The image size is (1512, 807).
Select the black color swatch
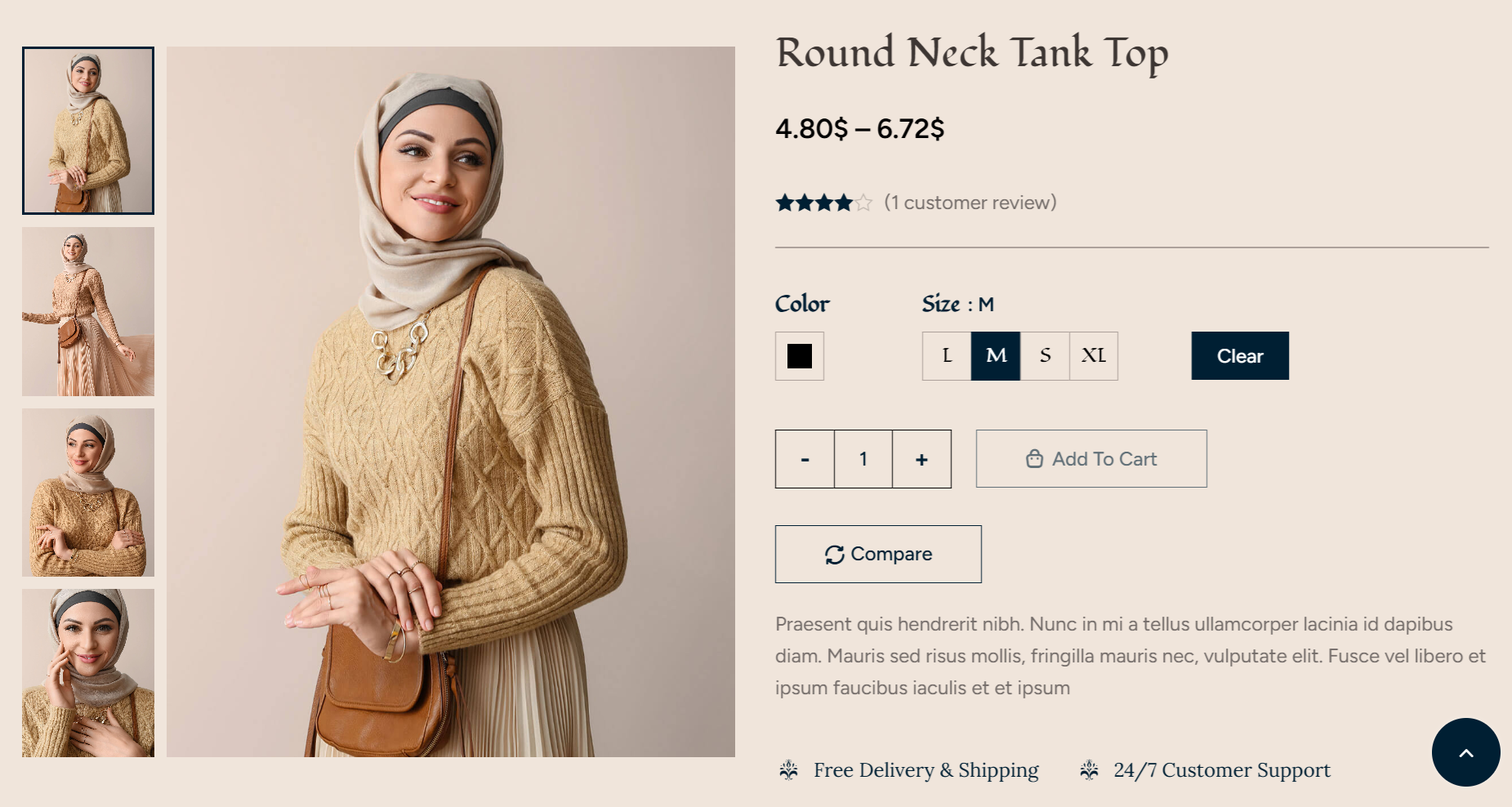point(799,356)
